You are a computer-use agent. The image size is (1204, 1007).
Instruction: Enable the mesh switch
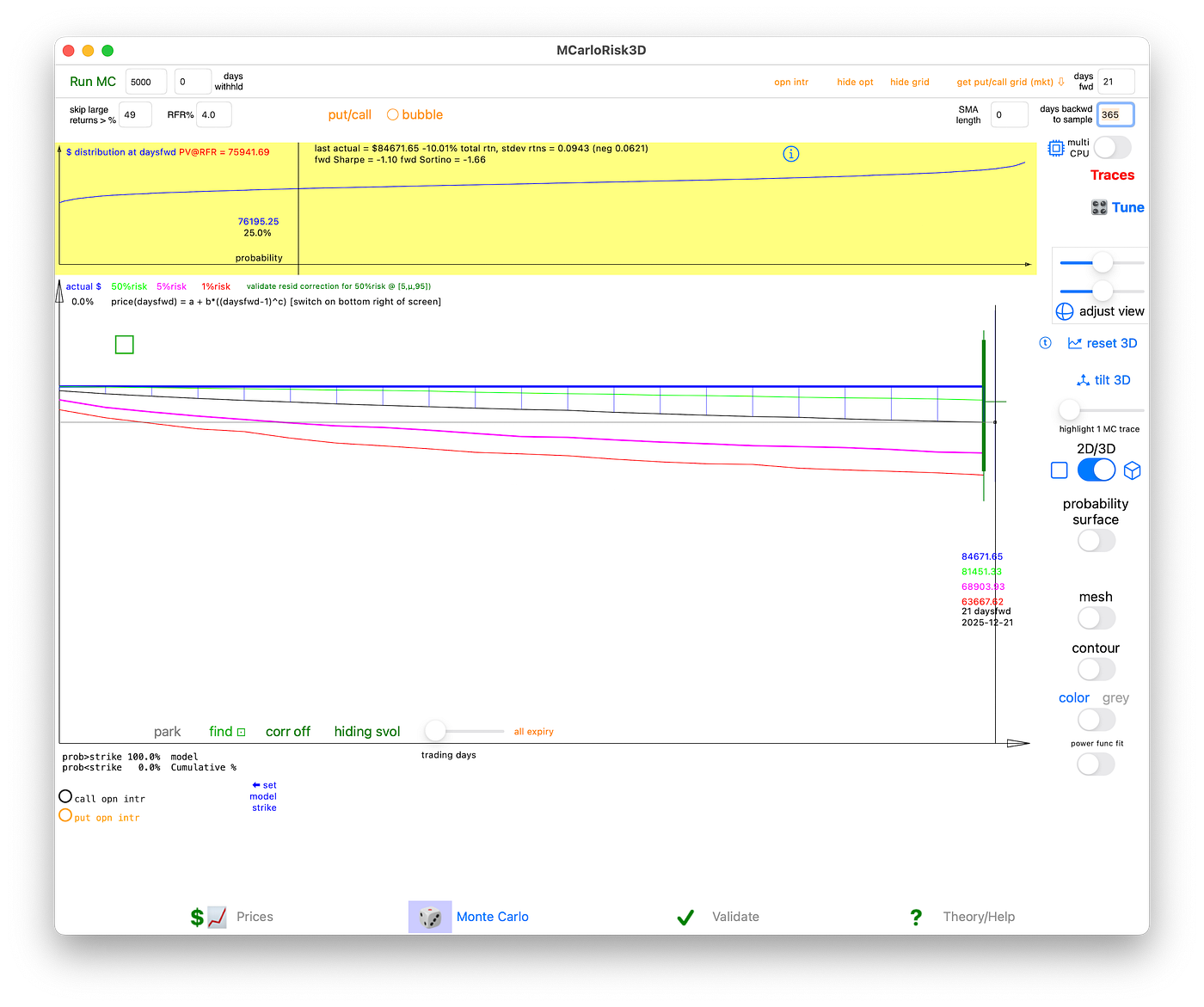[1096, 618]
